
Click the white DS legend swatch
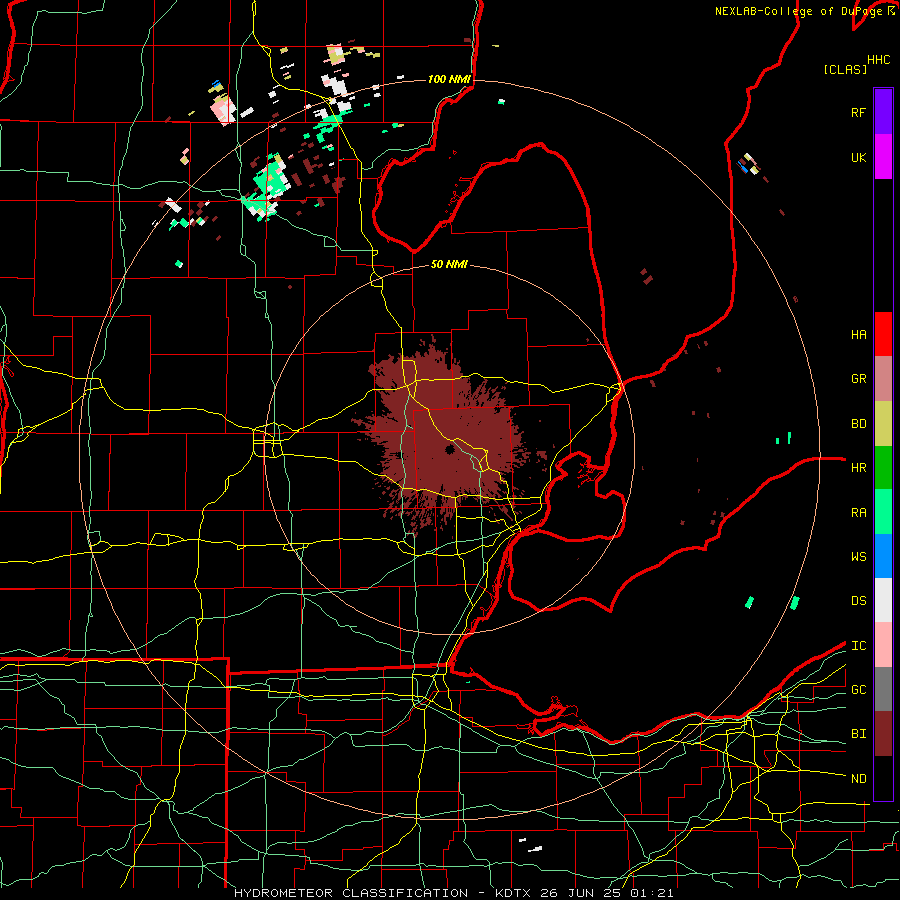click(x=883, y=600)
